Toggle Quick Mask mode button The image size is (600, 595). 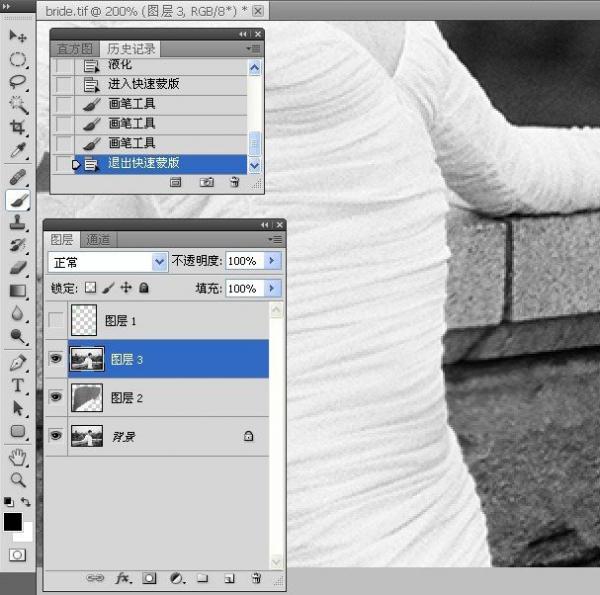(17, 554)
